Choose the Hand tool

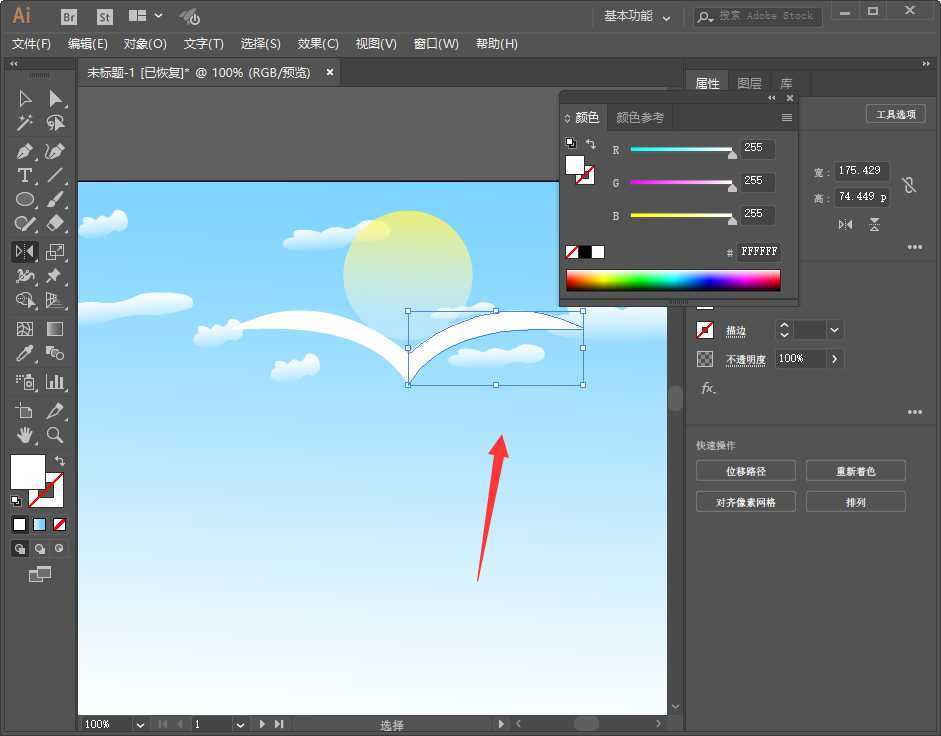25,435
